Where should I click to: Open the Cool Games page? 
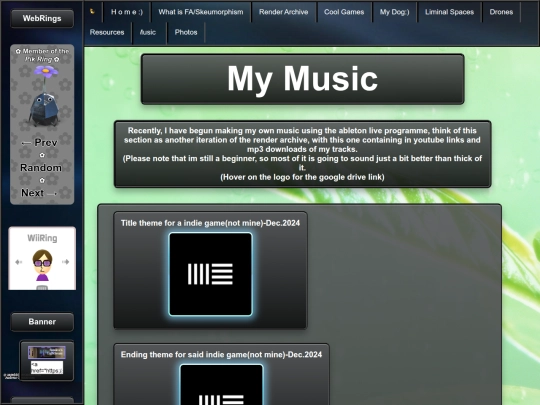tap(344, 12)
